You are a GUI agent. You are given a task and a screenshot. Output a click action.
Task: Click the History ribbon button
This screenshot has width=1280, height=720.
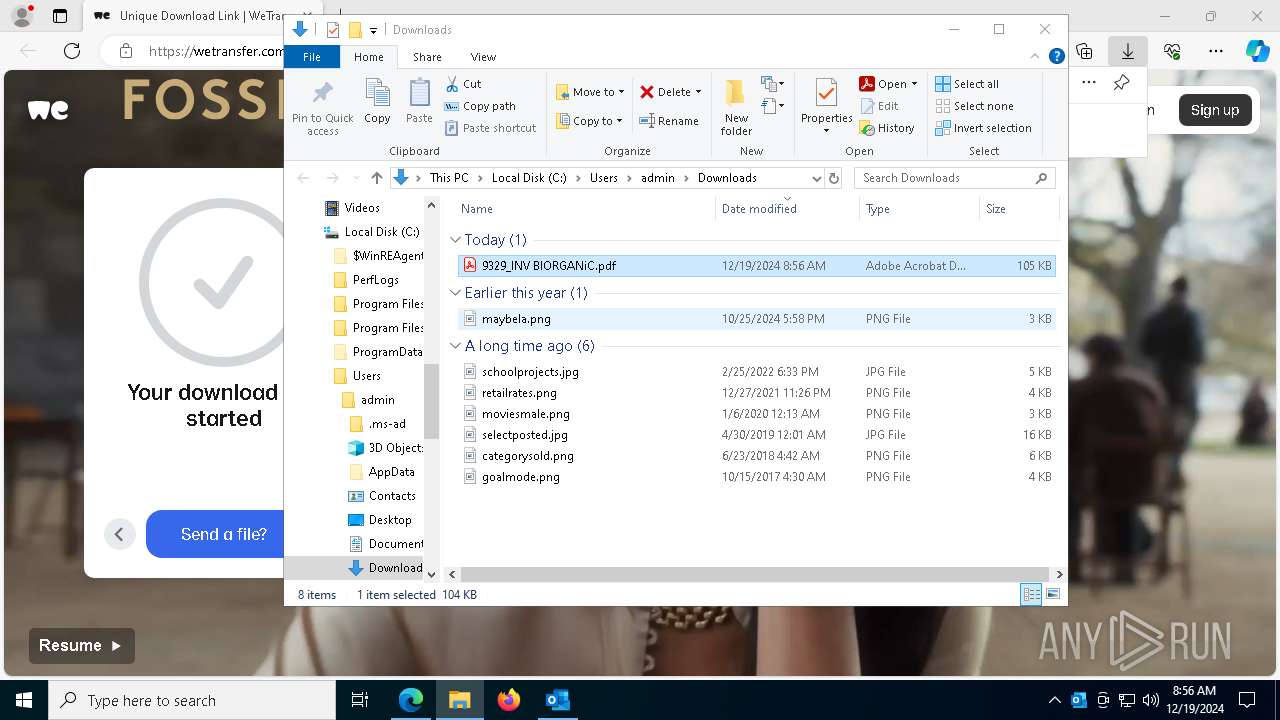(887, 128)
